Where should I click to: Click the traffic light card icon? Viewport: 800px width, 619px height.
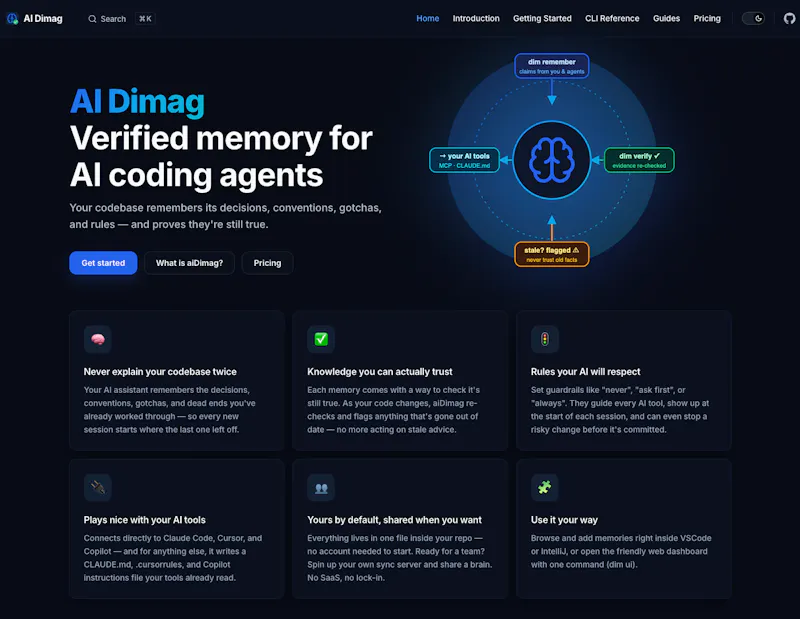[x=544, y=339]
